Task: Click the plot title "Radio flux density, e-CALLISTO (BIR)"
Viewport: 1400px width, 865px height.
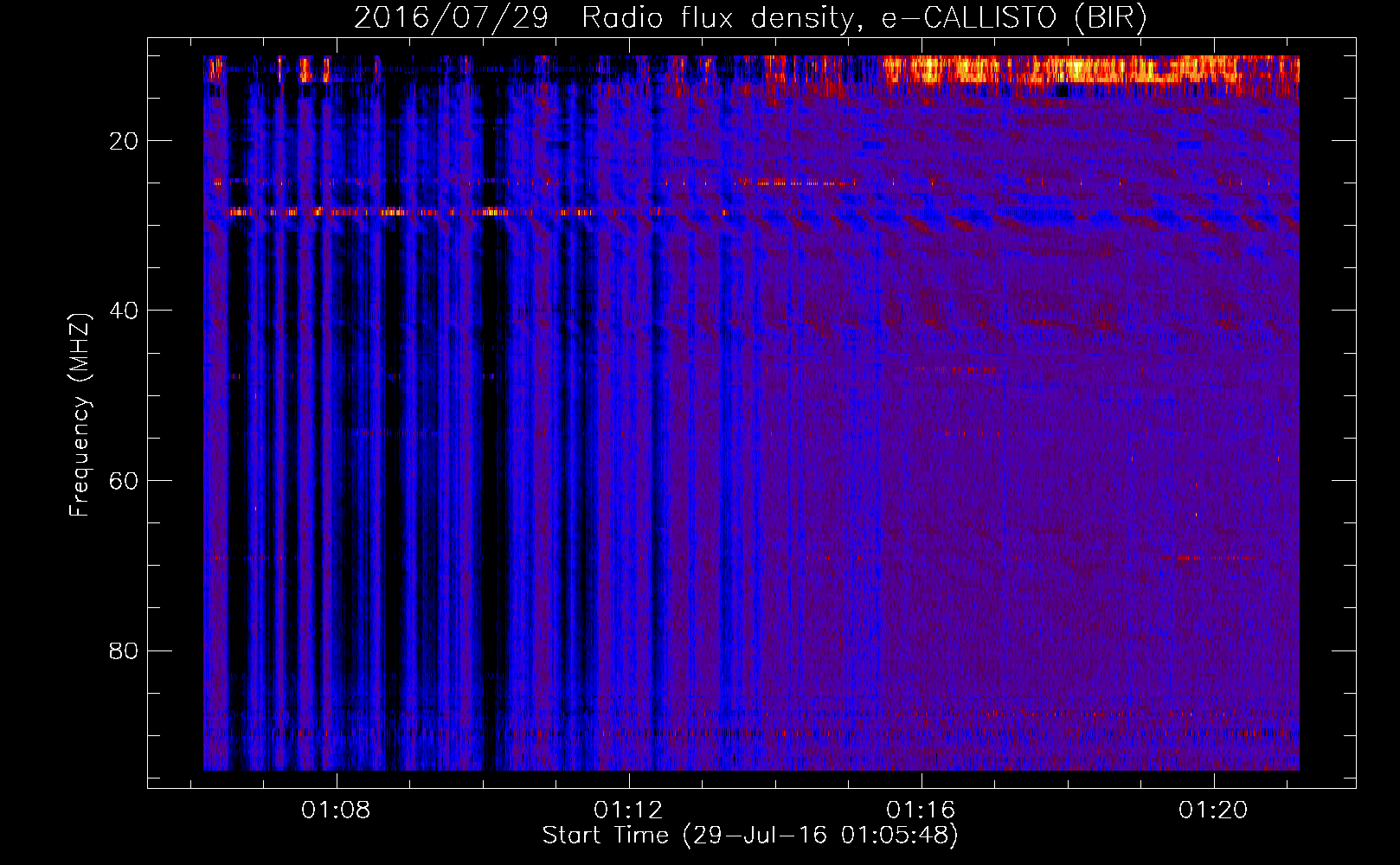Action: click(864, 18)
